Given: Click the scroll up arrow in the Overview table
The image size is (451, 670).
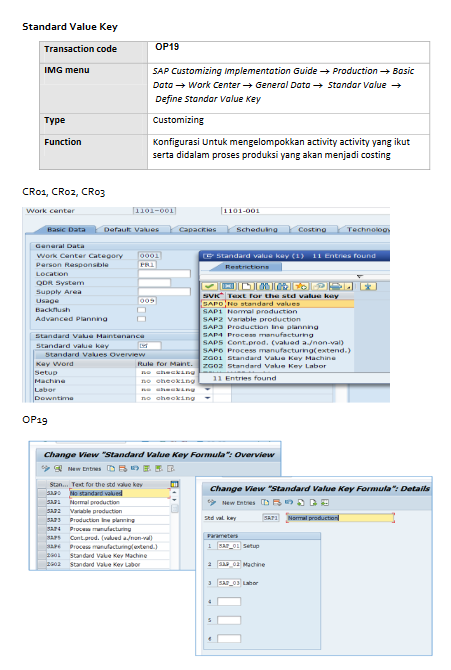Looking at the screenshot, I should [x=174, y=492].
